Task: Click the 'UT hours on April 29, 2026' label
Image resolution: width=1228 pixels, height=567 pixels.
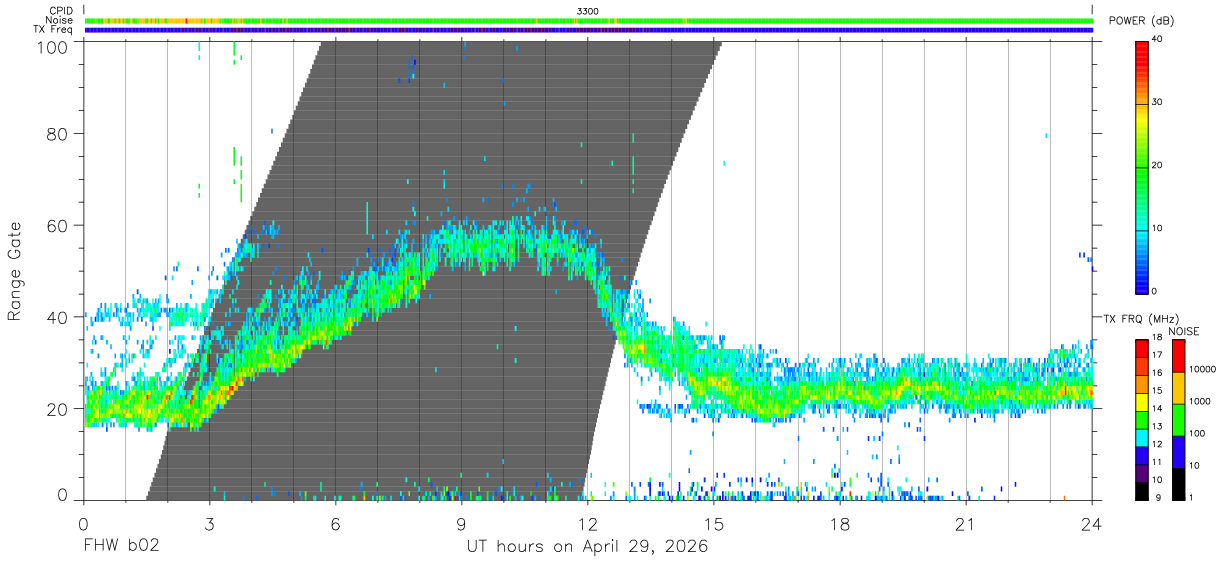Action: pyautogui.click(x=587, y=547)
